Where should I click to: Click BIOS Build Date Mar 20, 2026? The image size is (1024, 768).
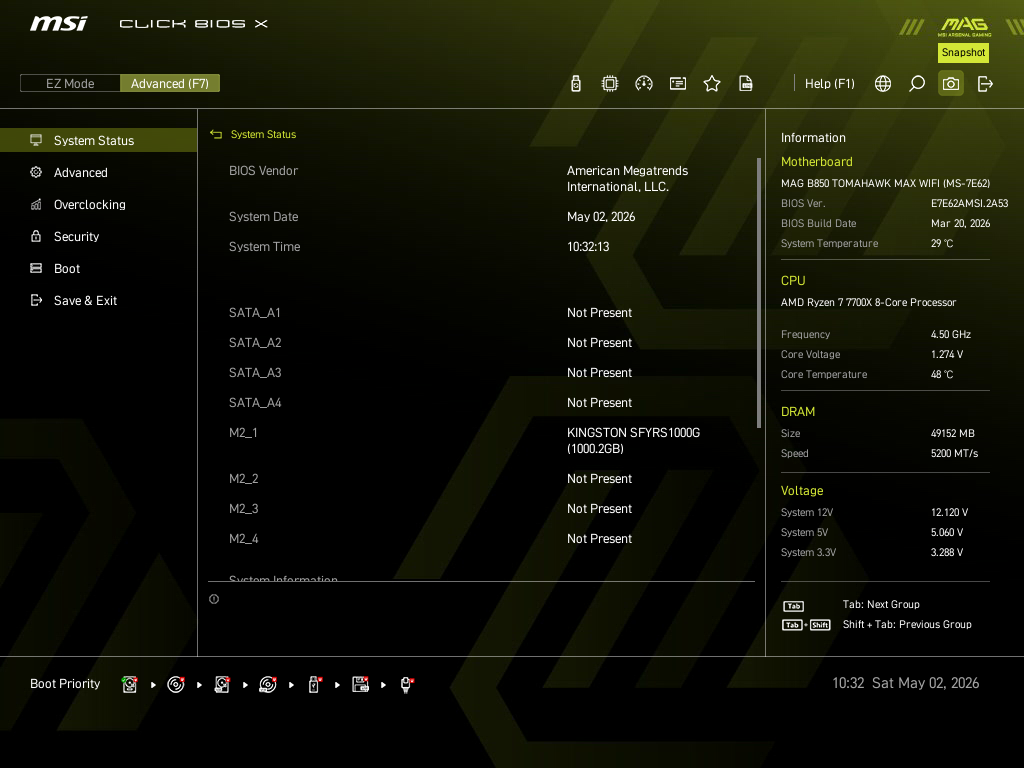(960, 223)
